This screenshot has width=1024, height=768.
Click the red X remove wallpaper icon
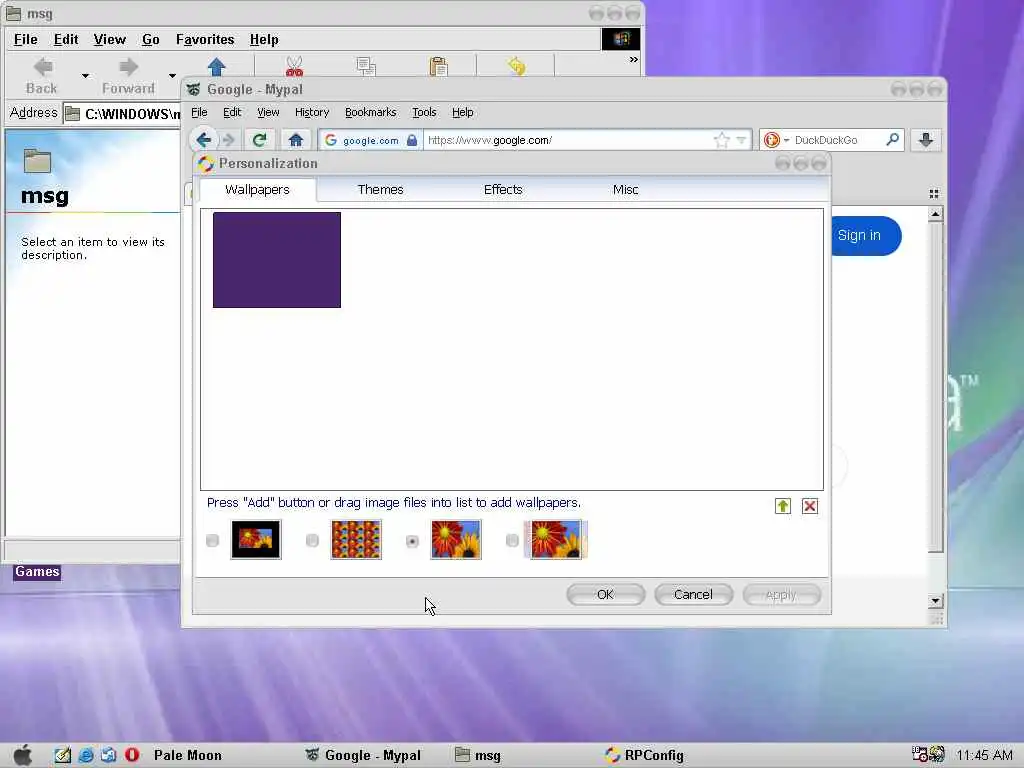coord(810,506)
